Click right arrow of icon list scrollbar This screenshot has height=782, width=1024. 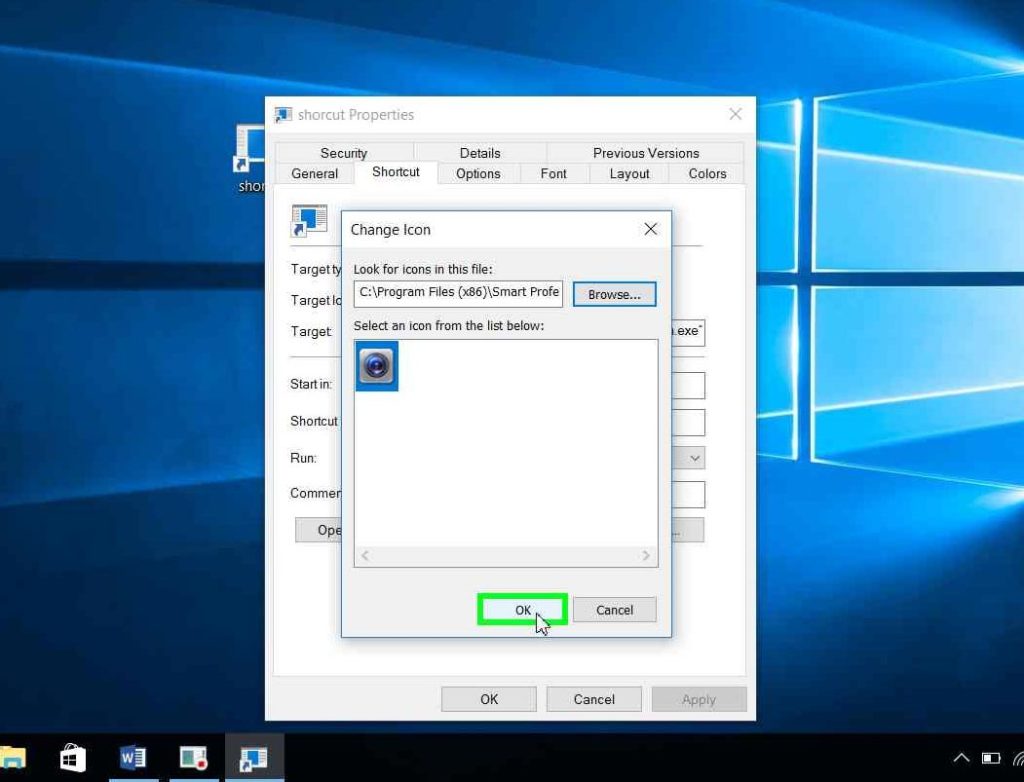(x=646, y=556)
